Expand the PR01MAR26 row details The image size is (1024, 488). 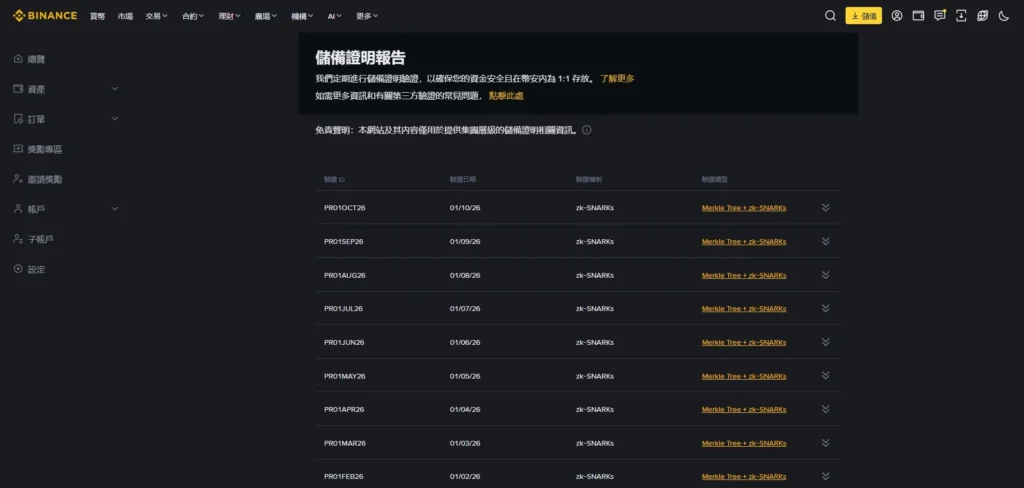coord(825,443)
